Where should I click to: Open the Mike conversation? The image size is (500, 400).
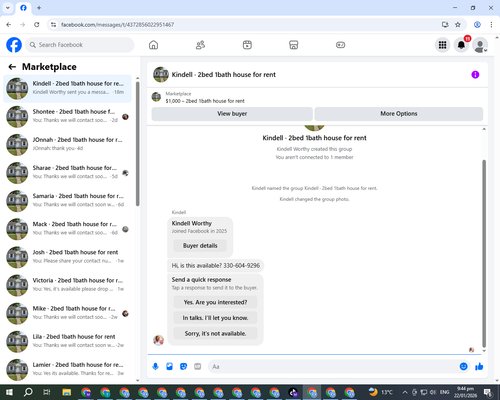point(67,314)
